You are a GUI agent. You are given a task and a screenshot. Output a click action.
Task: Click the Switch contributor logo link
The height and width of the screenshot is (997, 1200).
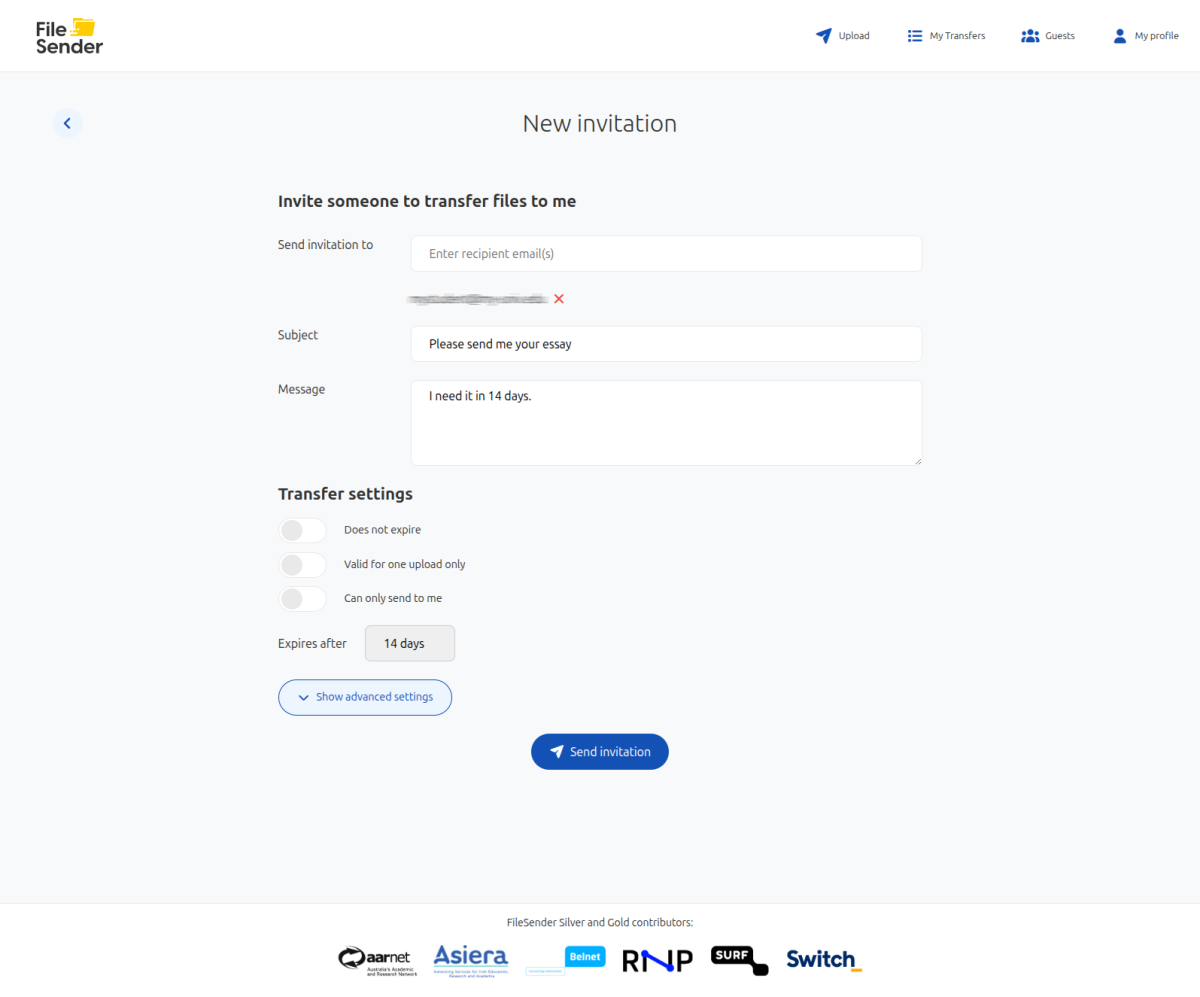(x=823, y=960)
